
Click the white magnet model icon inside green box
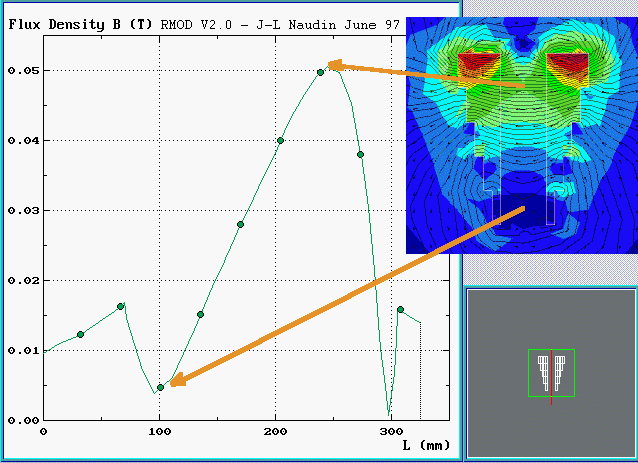pyautogui.click(x=552, y=372)
